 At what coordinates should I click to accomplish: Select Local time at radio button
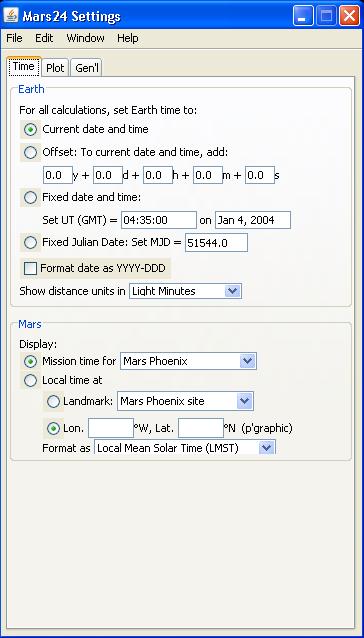pyautogui.click(x=31, y=380)
